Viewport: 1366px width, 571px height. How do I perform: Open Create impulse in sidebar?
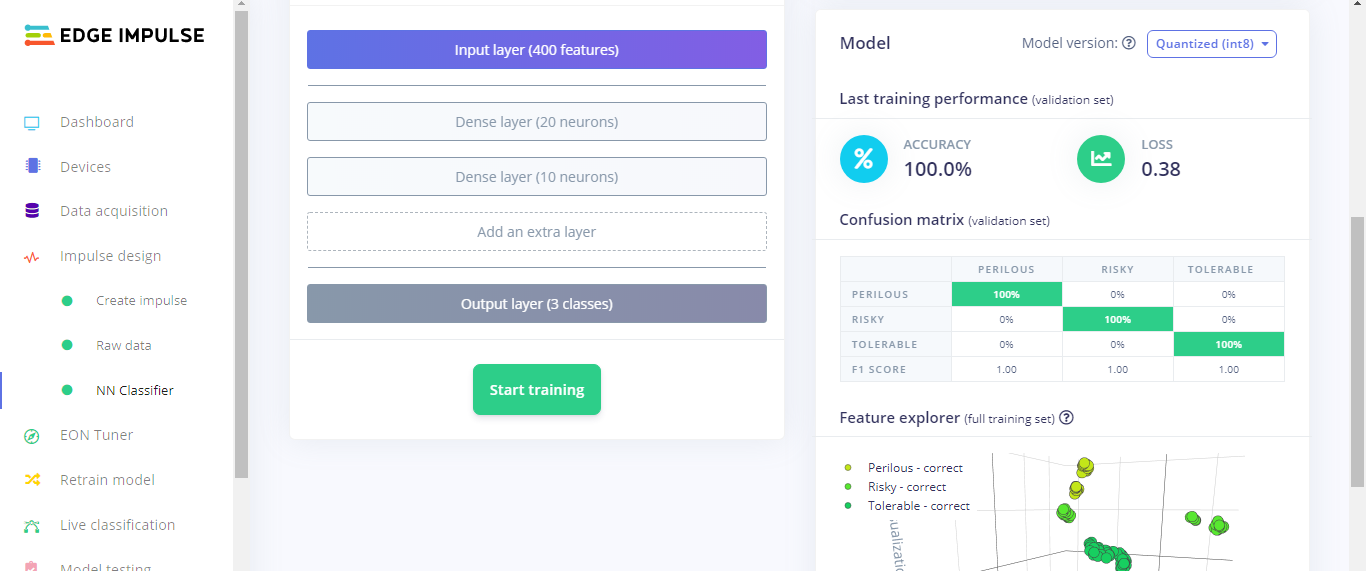click(x=141, y=301)
